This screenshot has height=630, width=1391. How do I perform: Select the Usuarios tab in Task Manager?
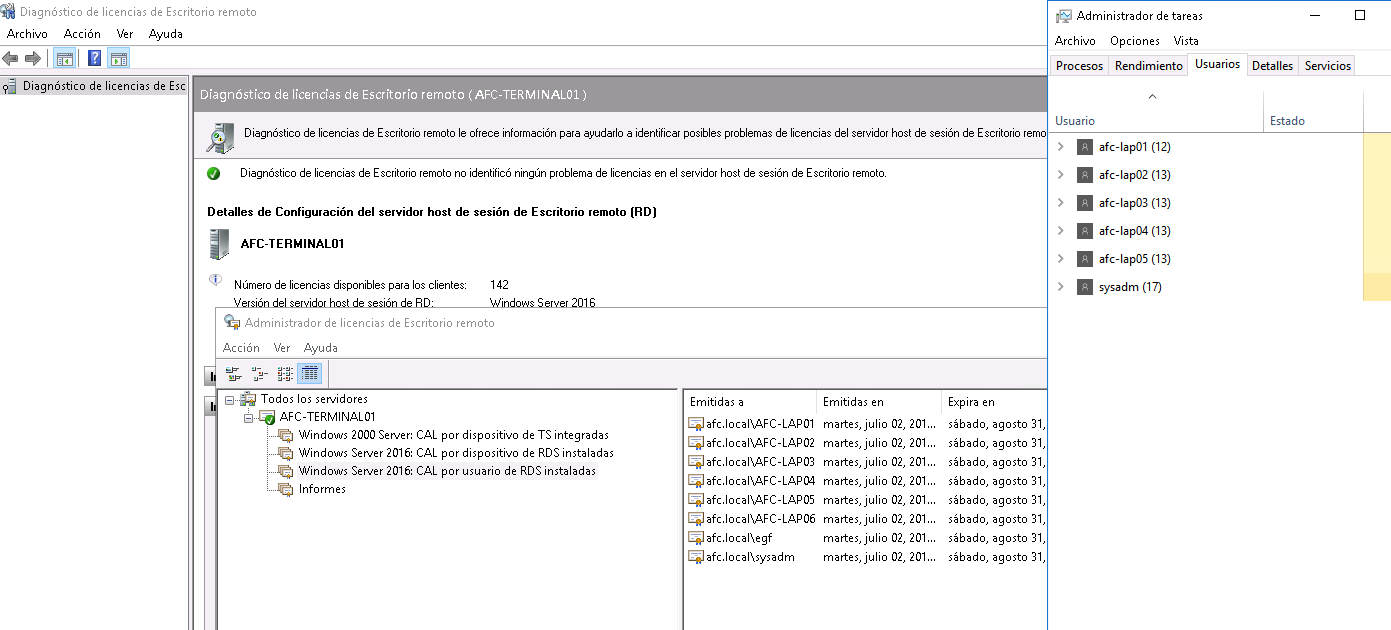(x=1217, y=64)
